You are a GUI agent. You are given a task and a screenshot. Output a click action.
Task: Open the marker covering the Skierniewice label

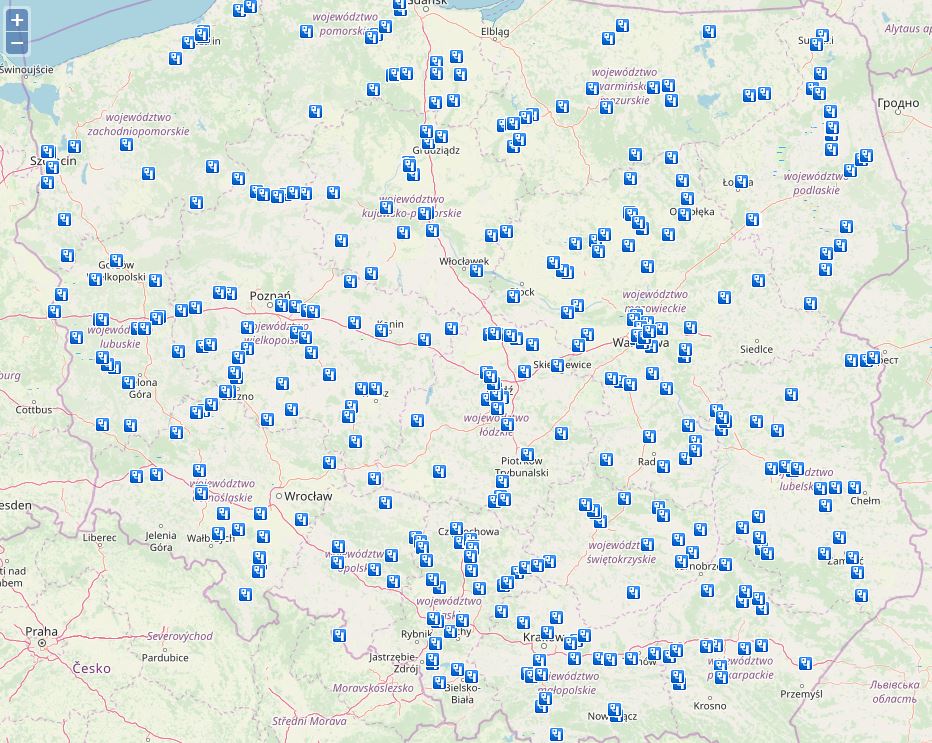[557, 365]
